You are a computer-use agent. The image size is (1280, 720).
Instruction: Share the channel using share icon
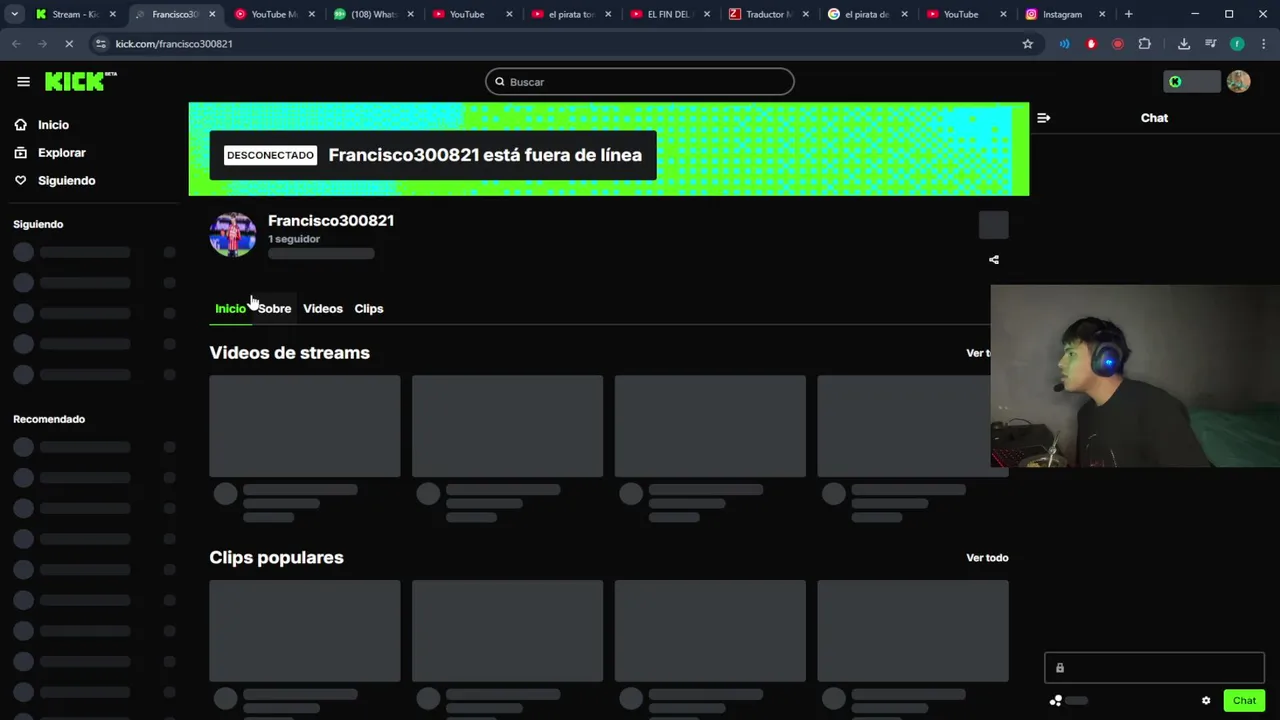coord(994,260)
